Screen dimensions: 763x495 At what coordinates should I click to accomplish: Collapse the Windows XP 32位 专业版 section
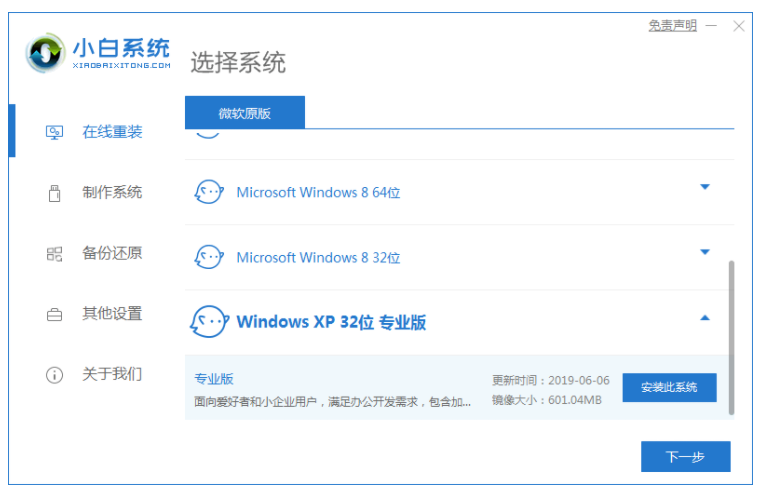click(704, 318)
